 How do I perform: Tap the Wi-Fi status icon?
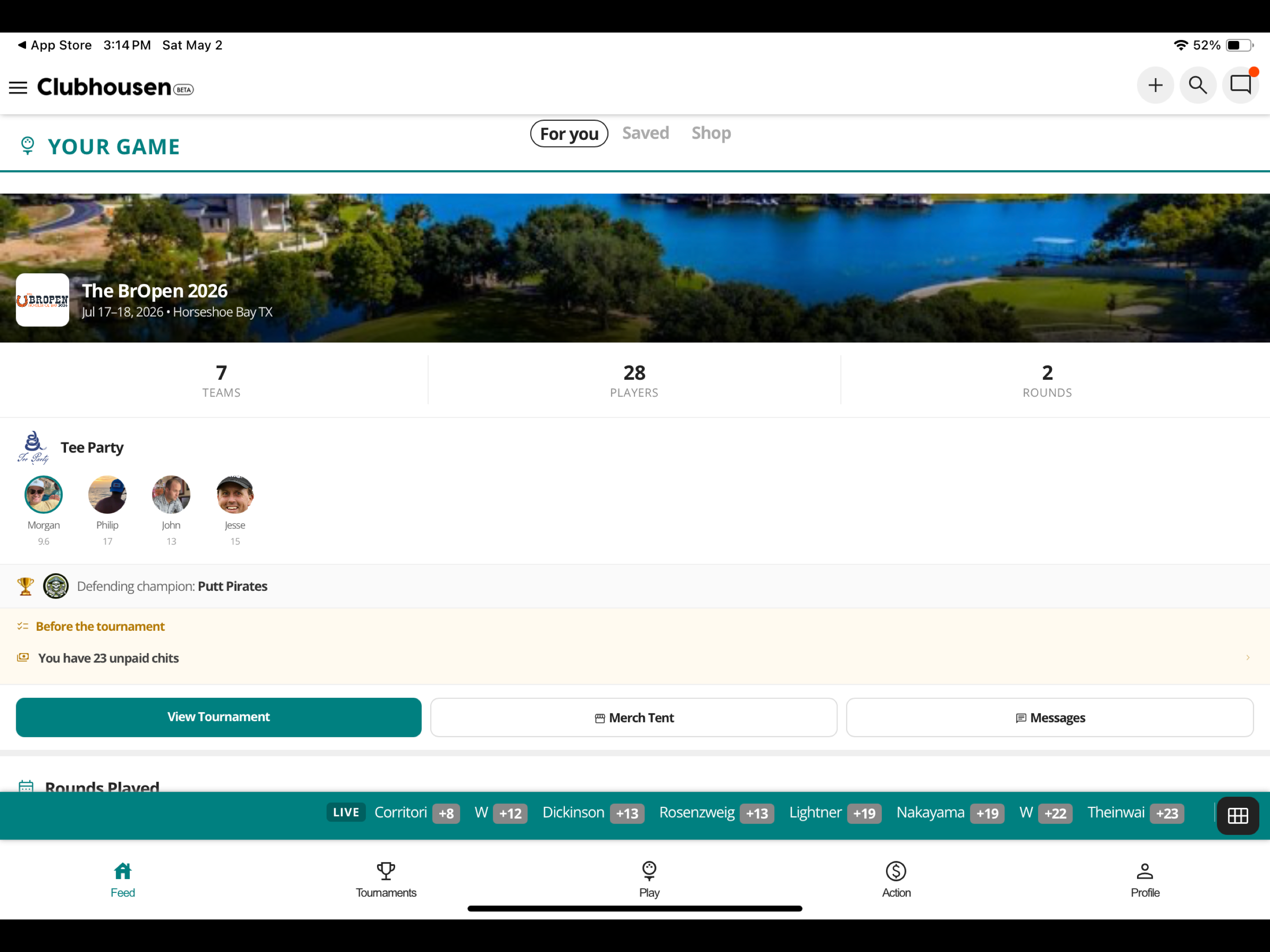pos(1180,45)
